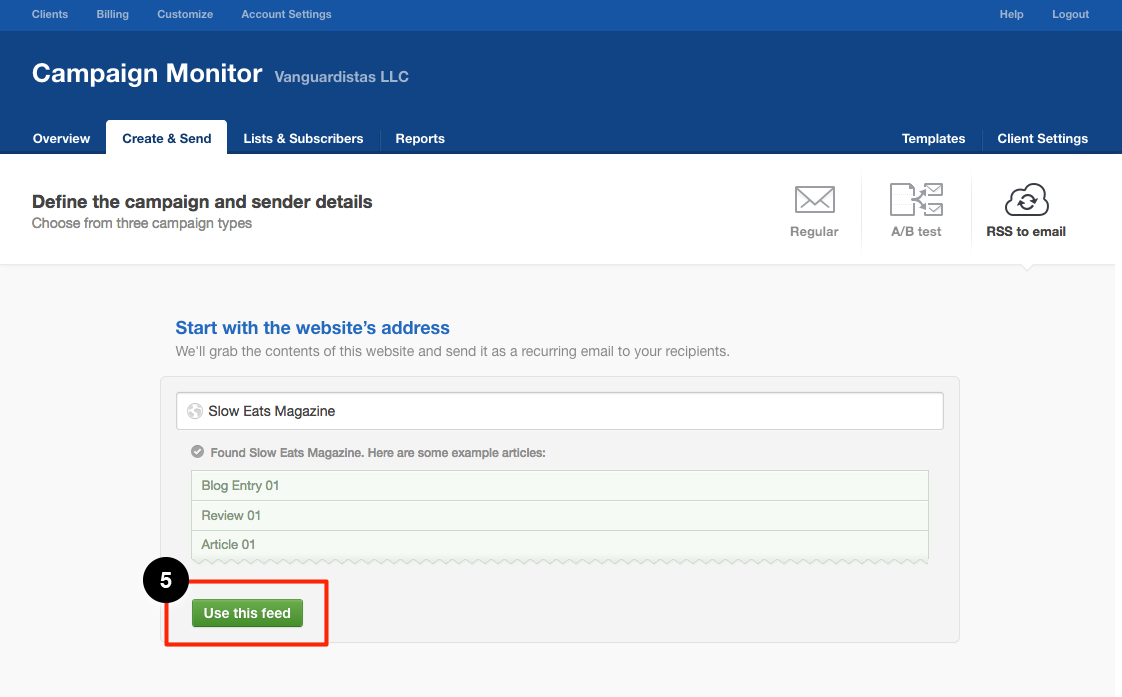Select the Regular campaign envelope icon
Screen dimensions: 1122x697
pos(814,200)
